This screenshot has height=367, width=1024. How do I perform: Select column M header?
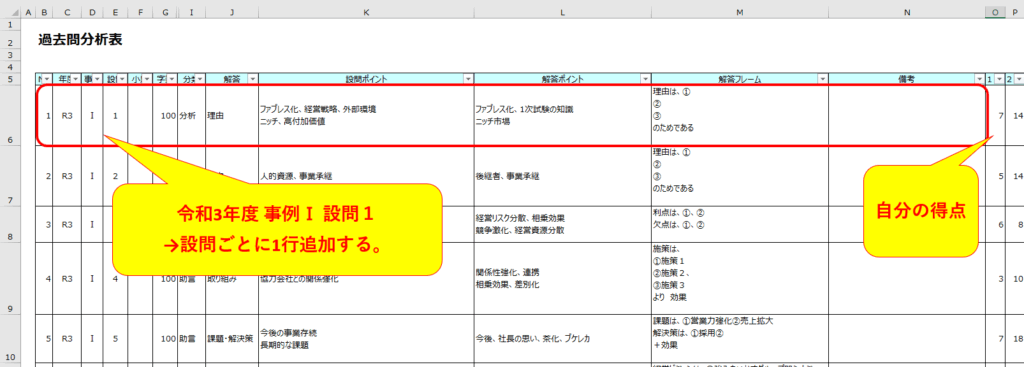click(x=739, y=12)
